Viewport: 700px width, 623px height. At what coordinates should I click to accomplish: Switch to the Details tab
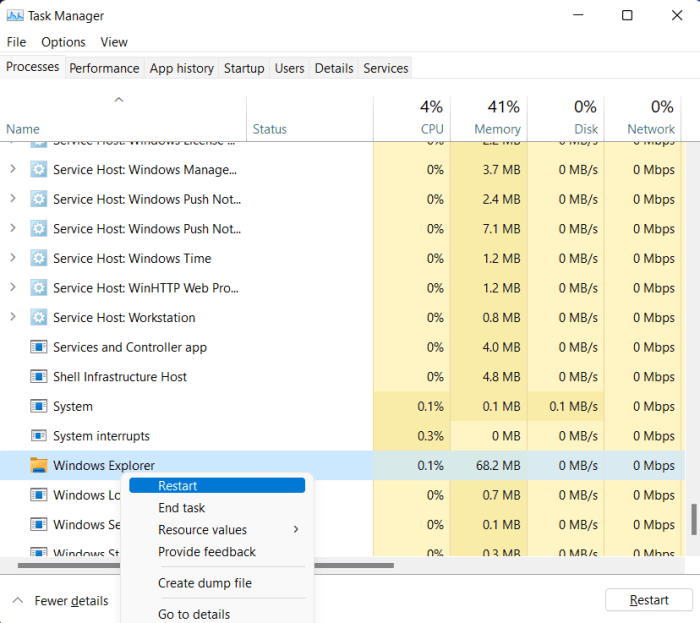pyautogui.click(x=334, y=68)
